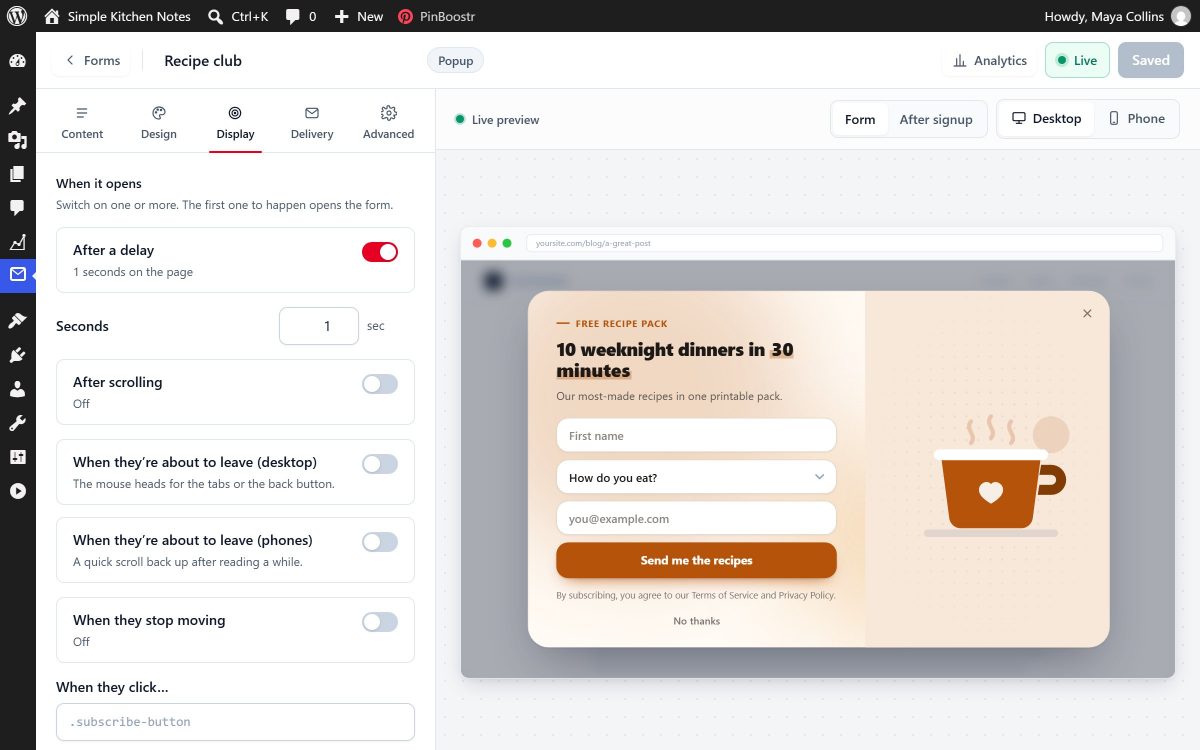Viewport: 1200px width, 750px height.
Task: Switch to the Design tab
Action: (x=158, y=123)
